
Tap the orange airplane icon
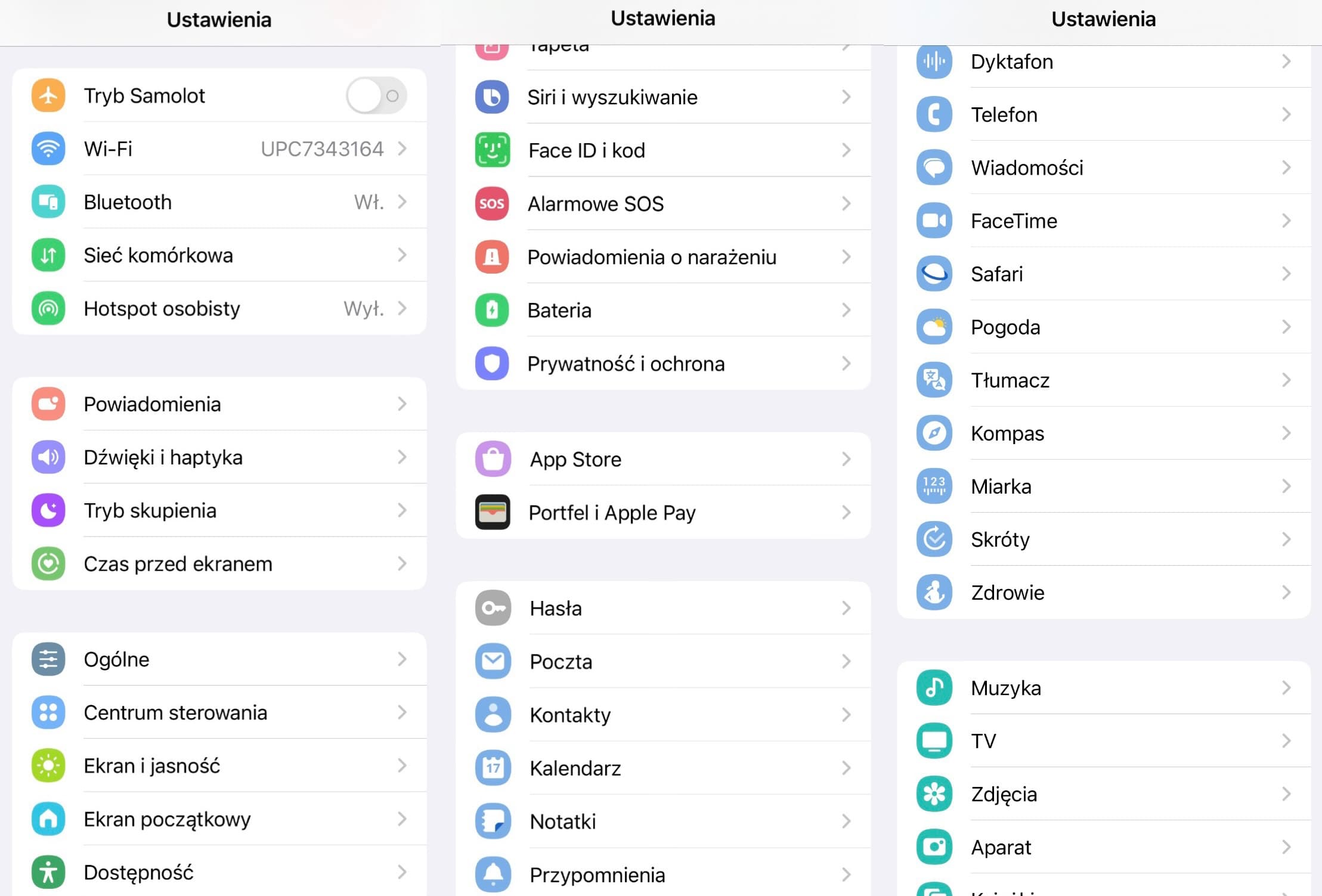click(x=48, y=95)
